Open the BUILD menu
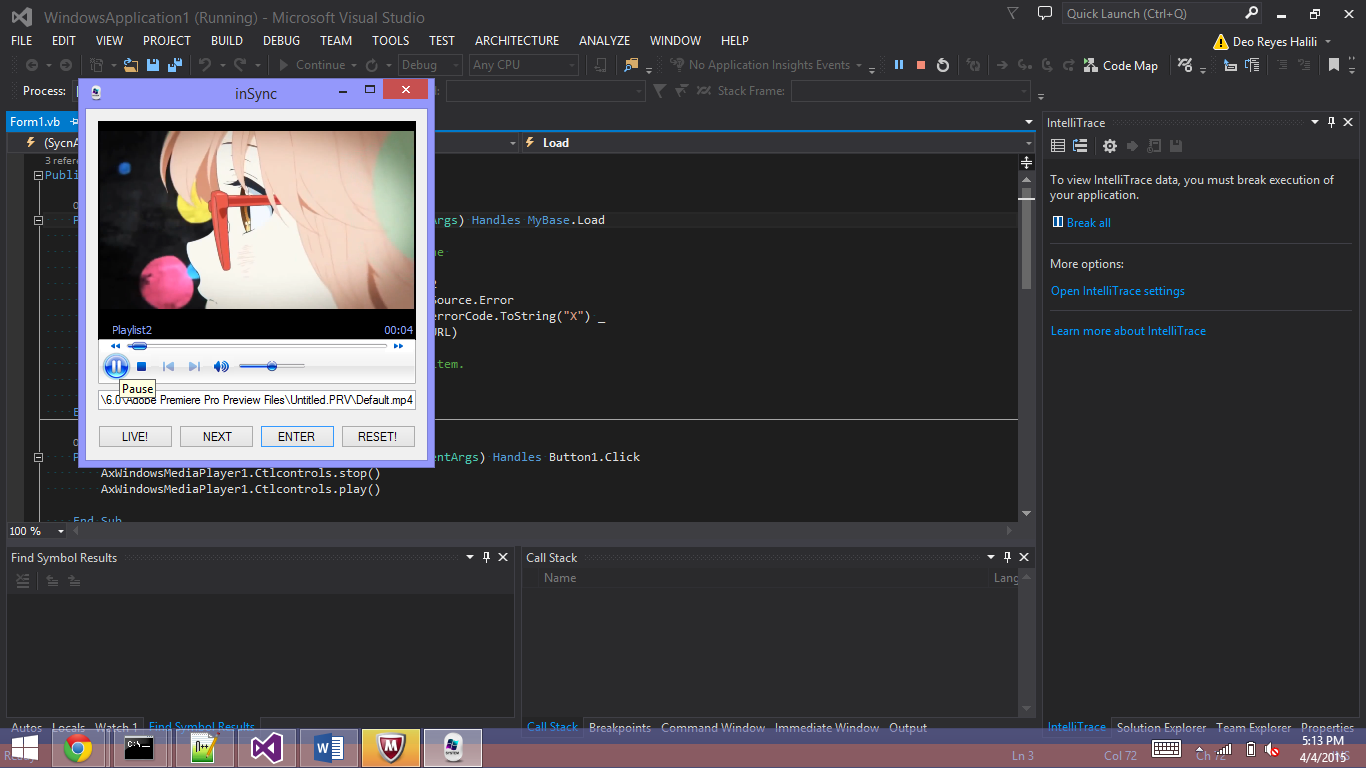 (x=227, y=41)
